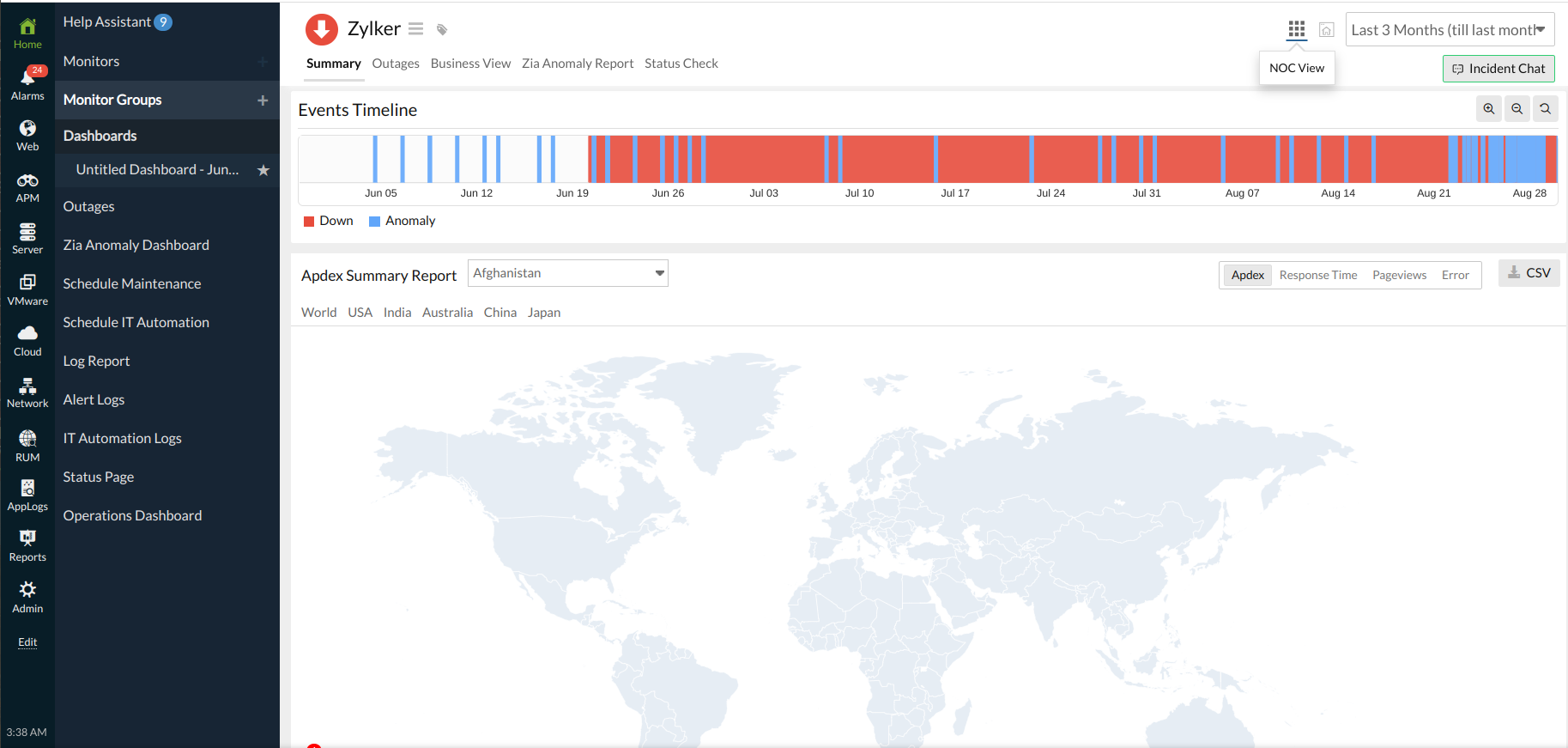Screen dimensions: 1568x748
Task: Click the red Down legend swatch
Action: click(x=310, y=222)
